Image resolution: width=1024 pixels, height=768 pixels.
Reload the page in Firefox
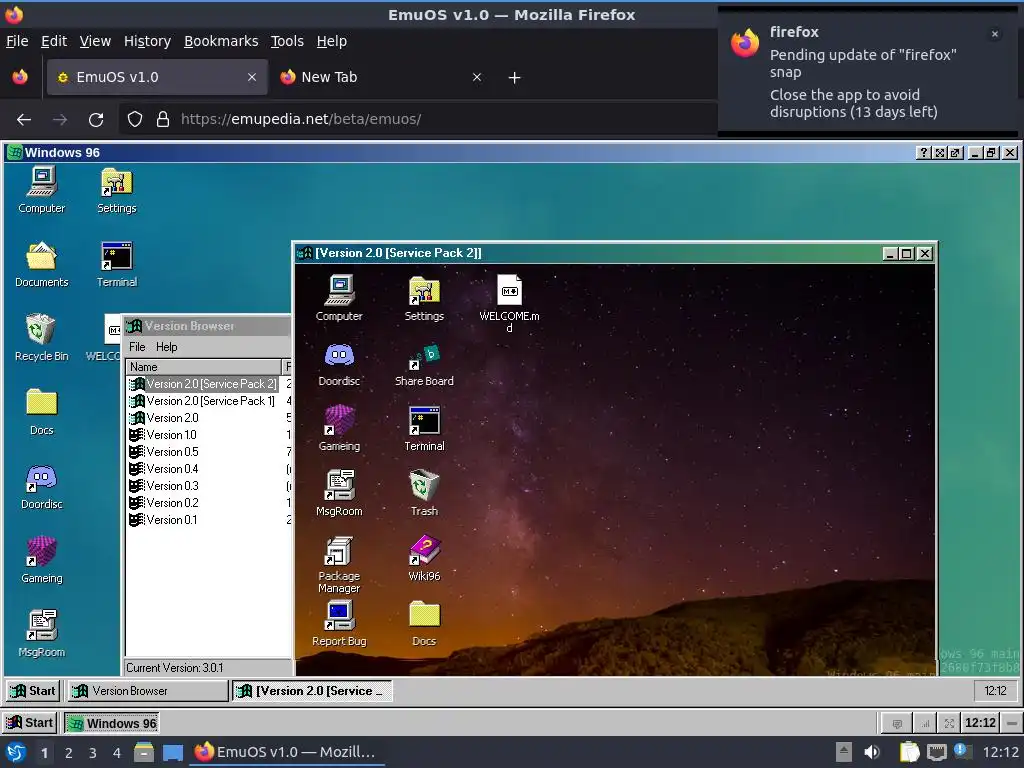[x=96, y=120]
